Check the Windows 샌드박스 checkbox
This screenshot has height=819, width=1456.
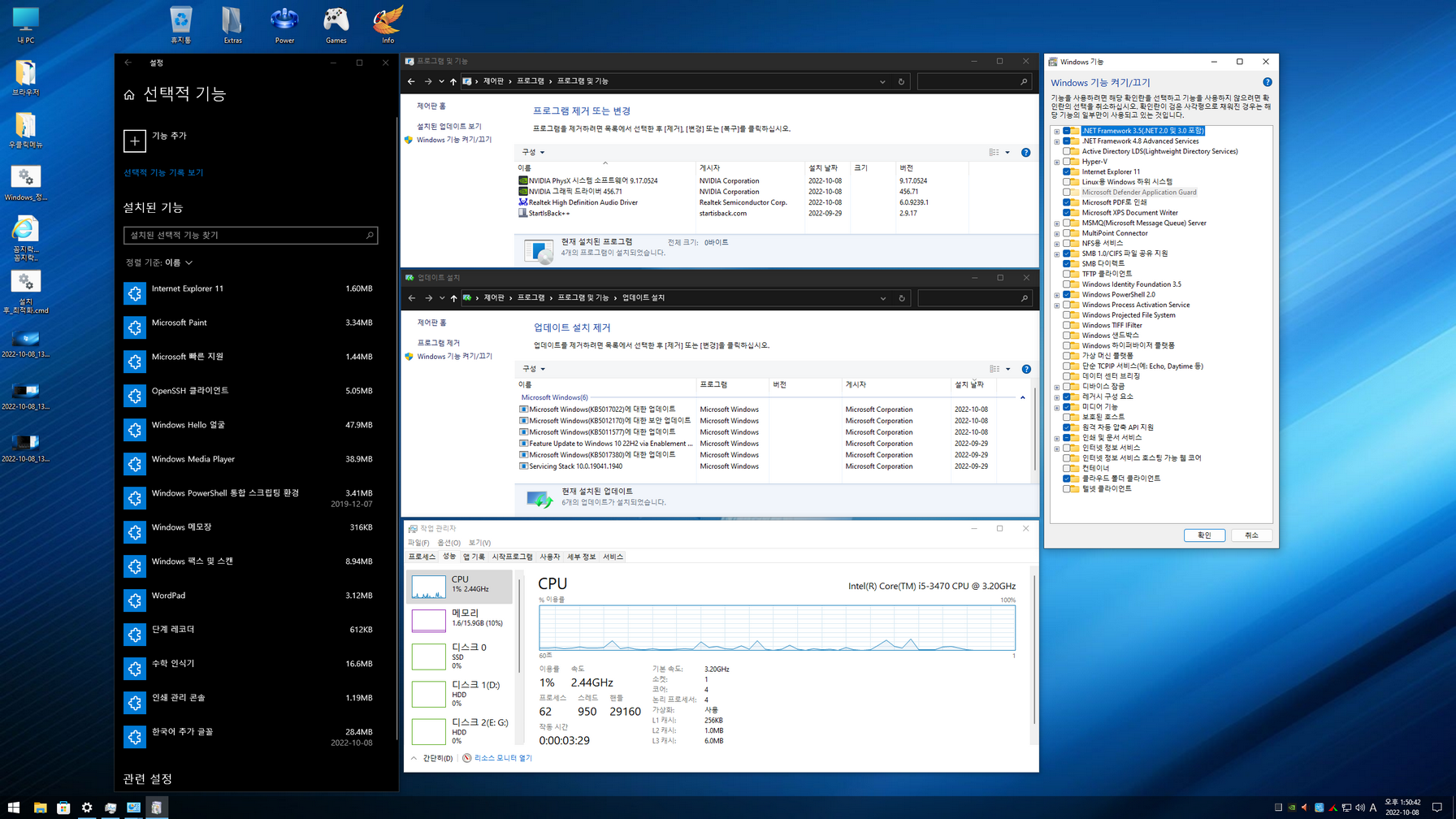(1067, 336)
